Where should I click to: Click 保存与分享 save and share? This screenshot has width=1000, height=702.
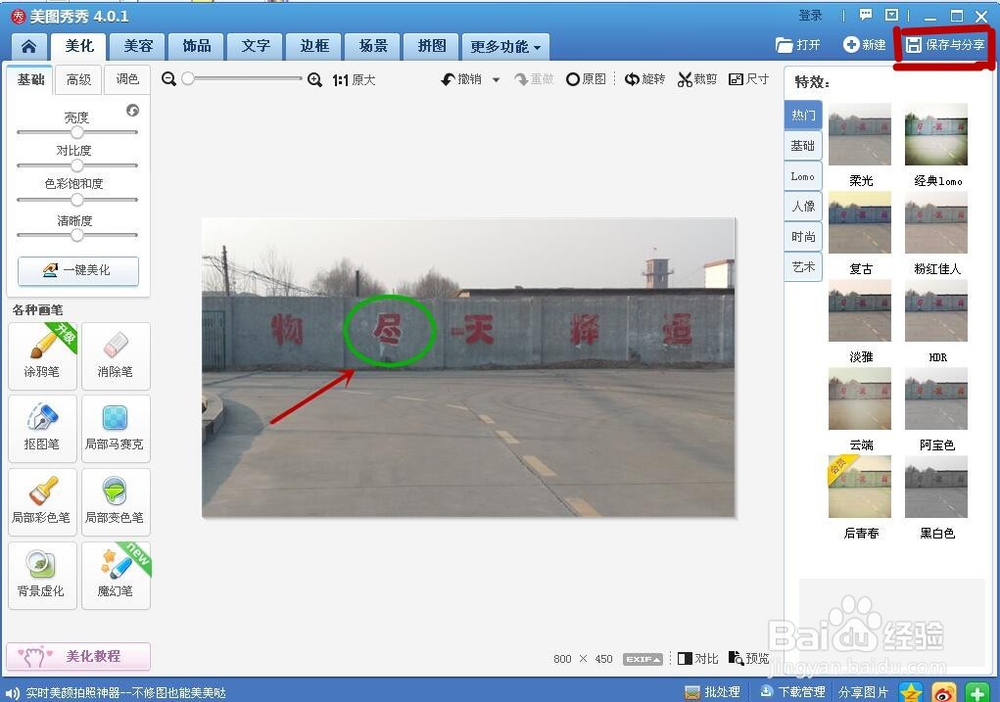point(945,45)
